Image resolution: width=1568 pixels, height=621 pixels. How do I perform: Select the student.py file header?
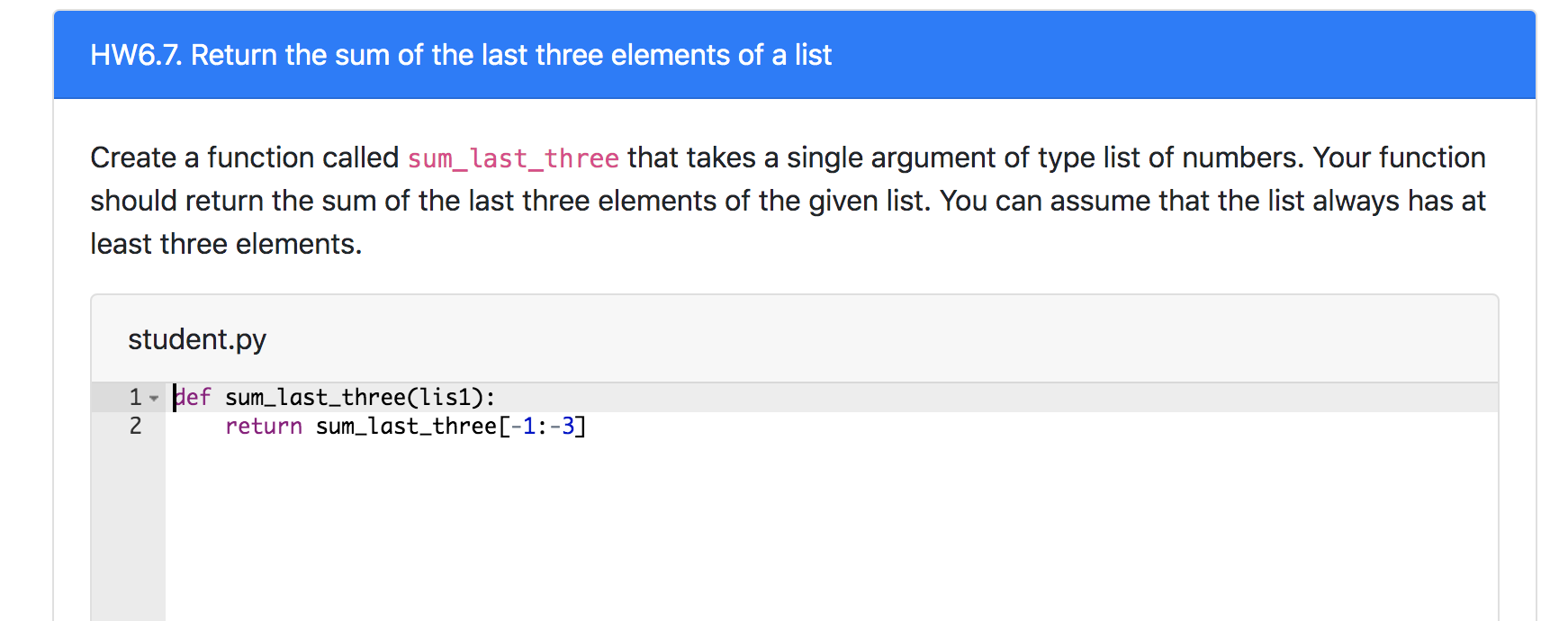tap(196, 339)
